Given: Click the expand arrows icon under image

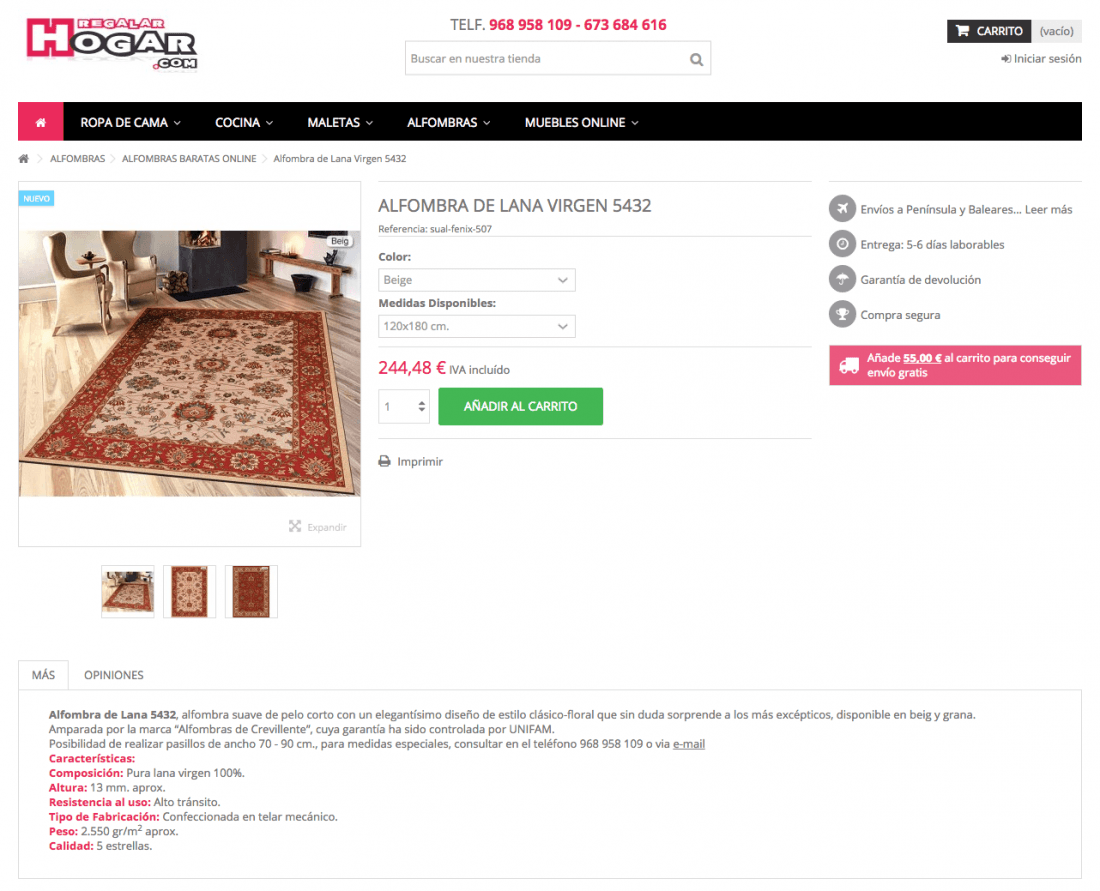Looking at the screenshot, I should coord(295,527).
